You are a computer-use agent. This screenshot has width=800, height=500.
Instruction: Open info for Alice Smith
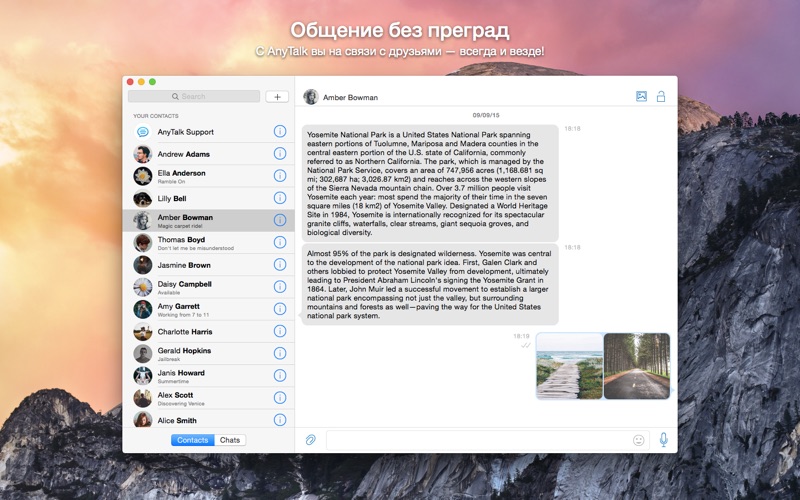click(x=280, y=419)
